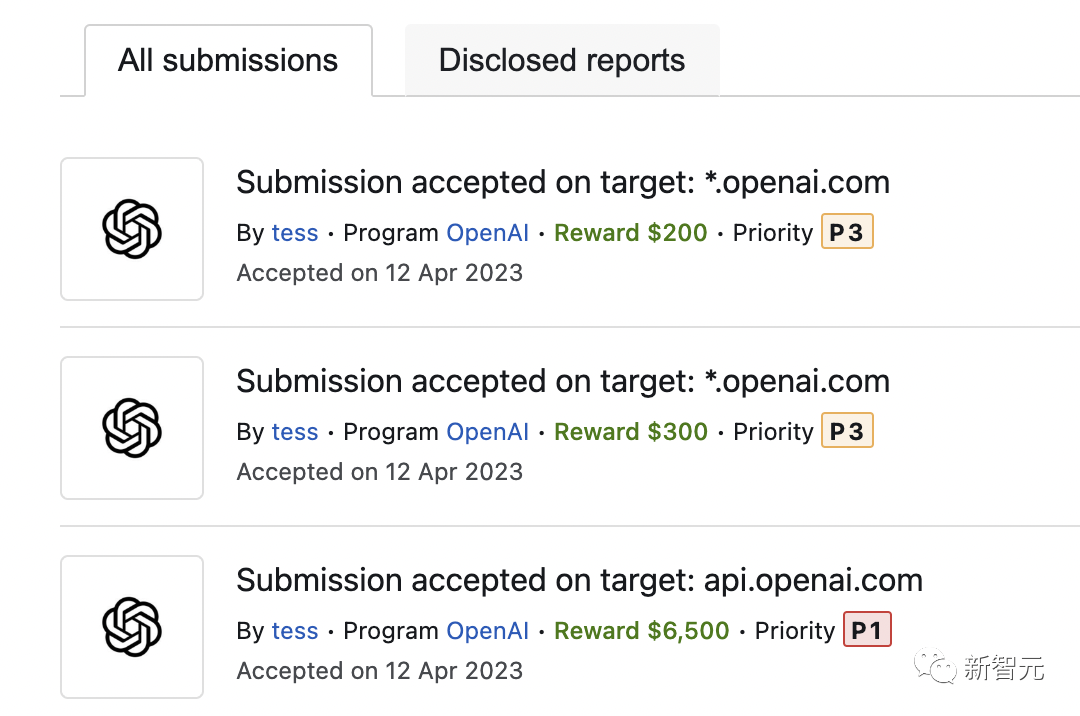Open tess profile link in $200 submission
The width and height of the screenshot is (1080, 716).
coord(295,233)
